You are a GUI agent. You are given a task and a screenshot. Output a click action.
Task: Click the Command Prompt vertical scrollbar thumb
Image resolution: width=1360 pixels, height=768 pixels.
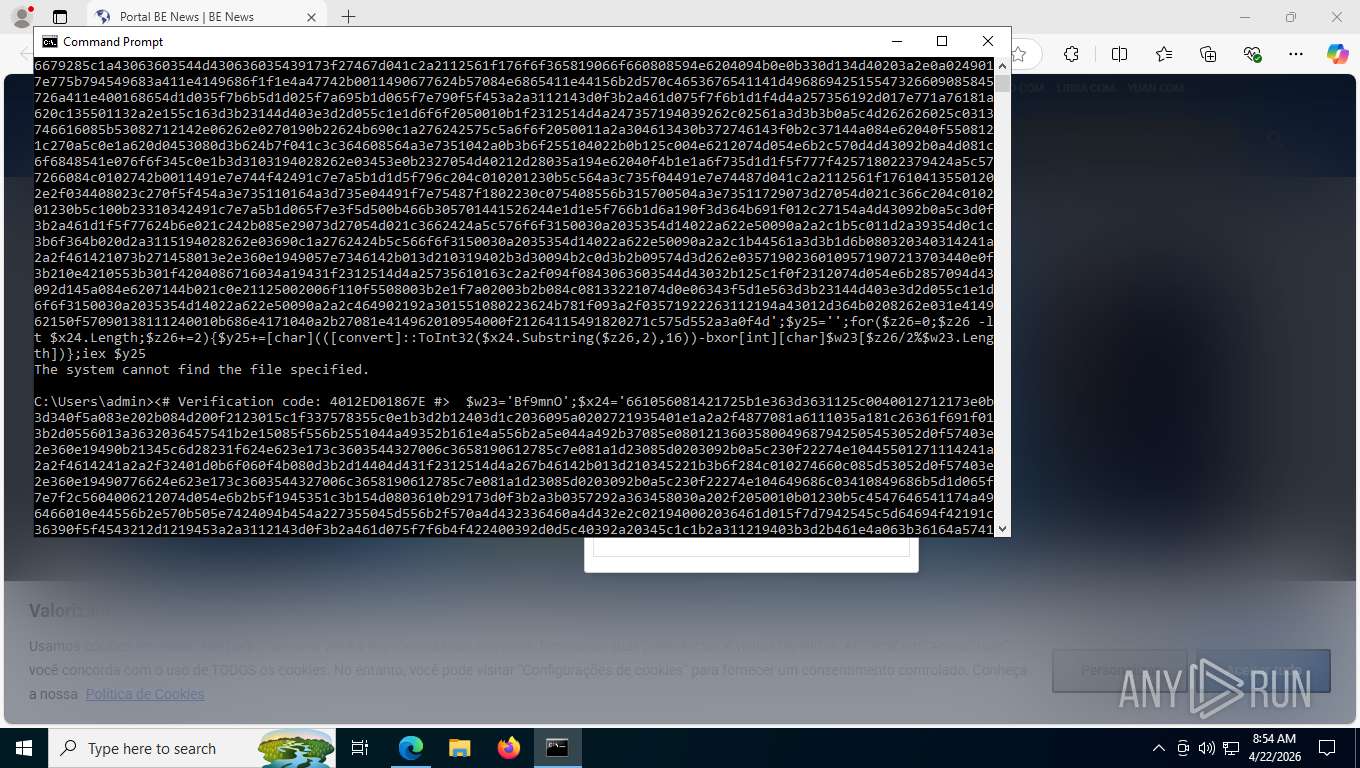(x=1002, y=83)
